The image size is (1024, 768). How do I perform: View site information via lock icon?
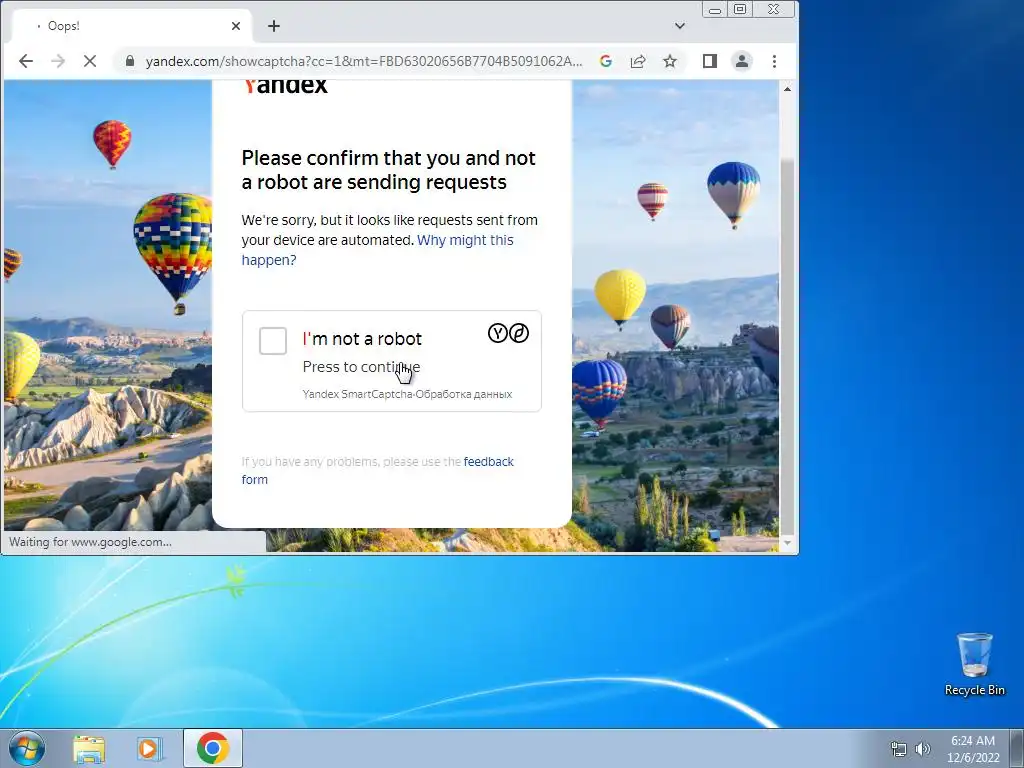click(130, 61)
